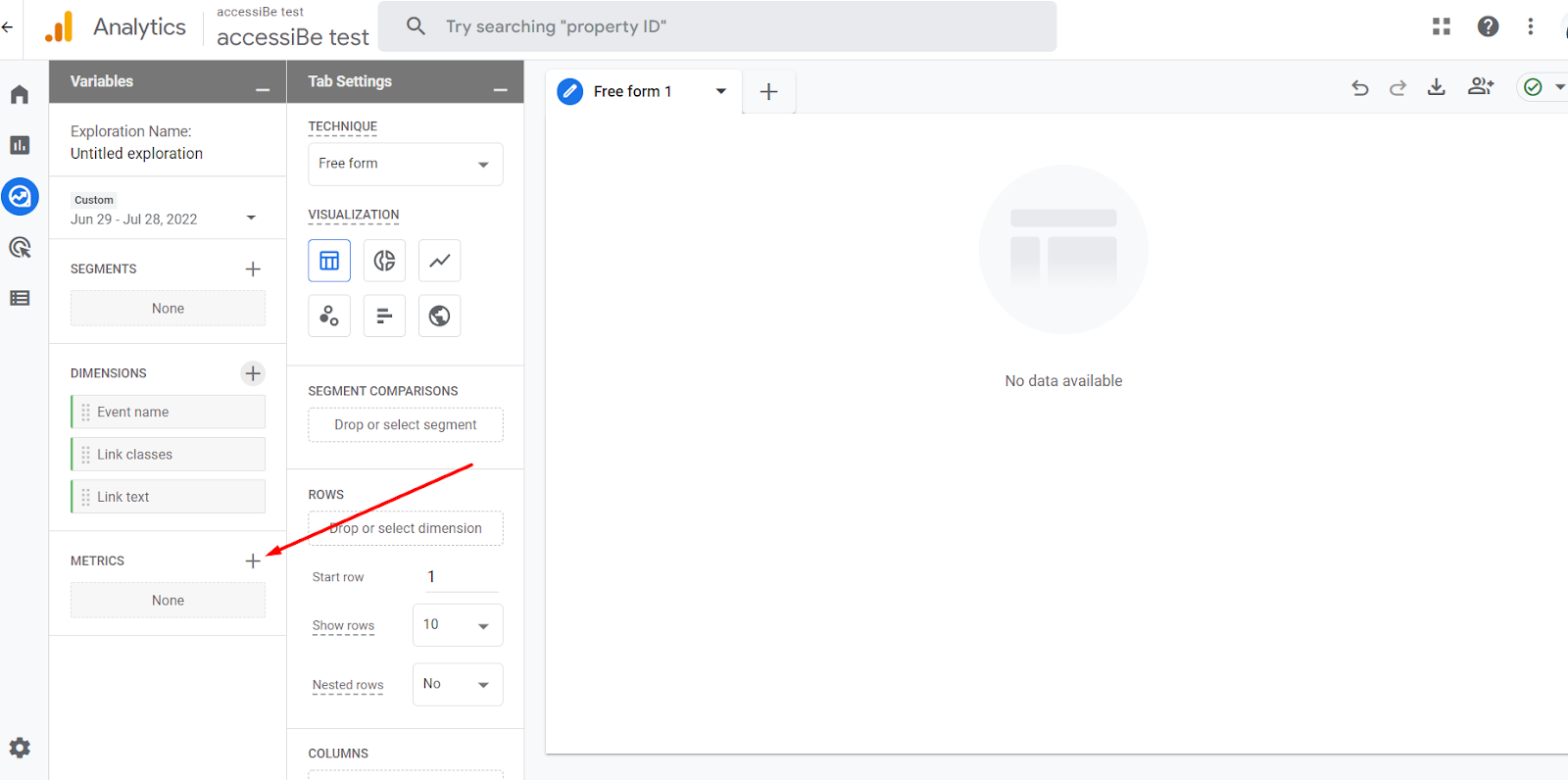Select the line chart visualization
Screen dimensions: 1568x780
439,261
